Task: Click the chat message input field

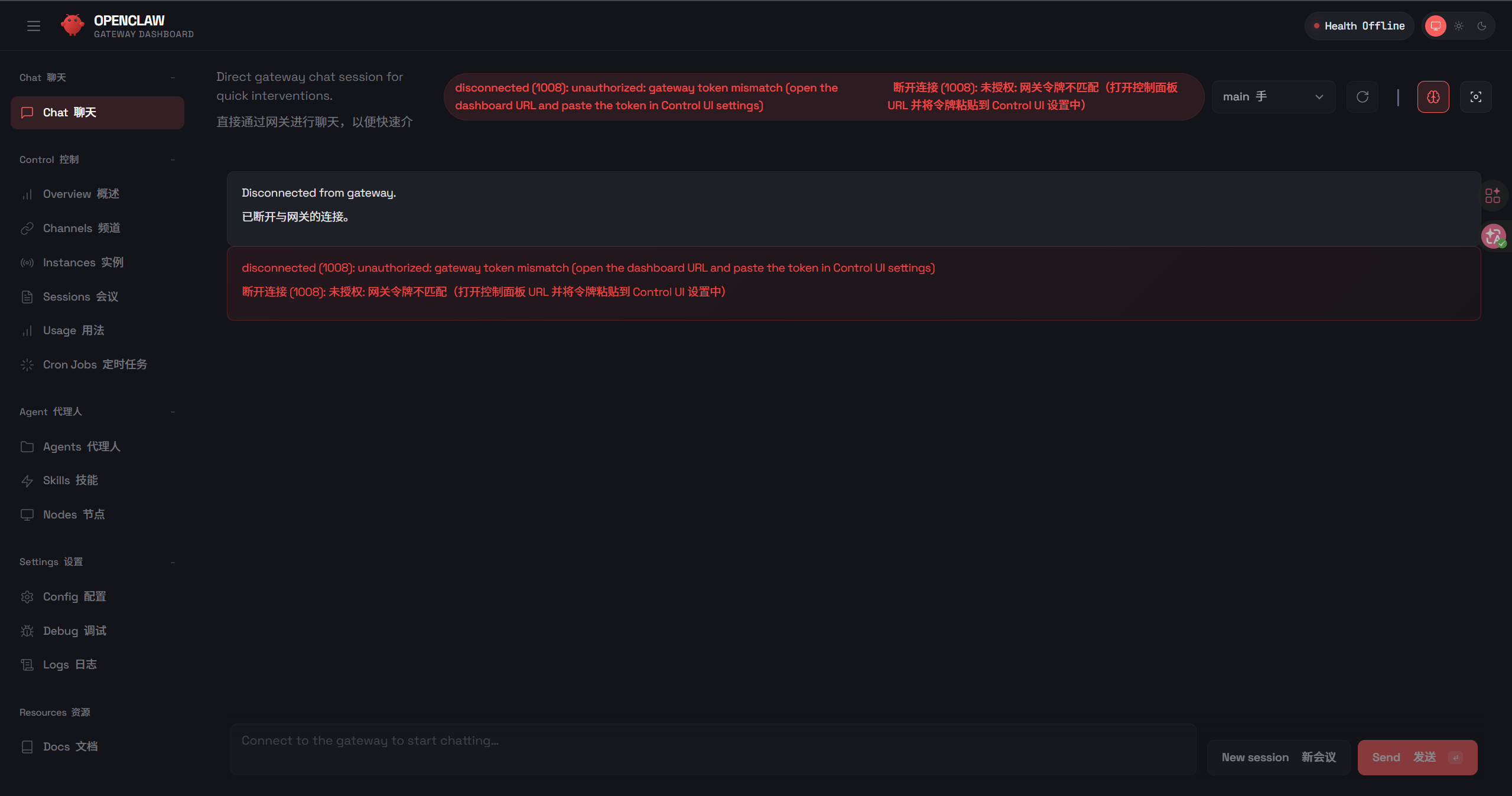Action: point(713,749)
